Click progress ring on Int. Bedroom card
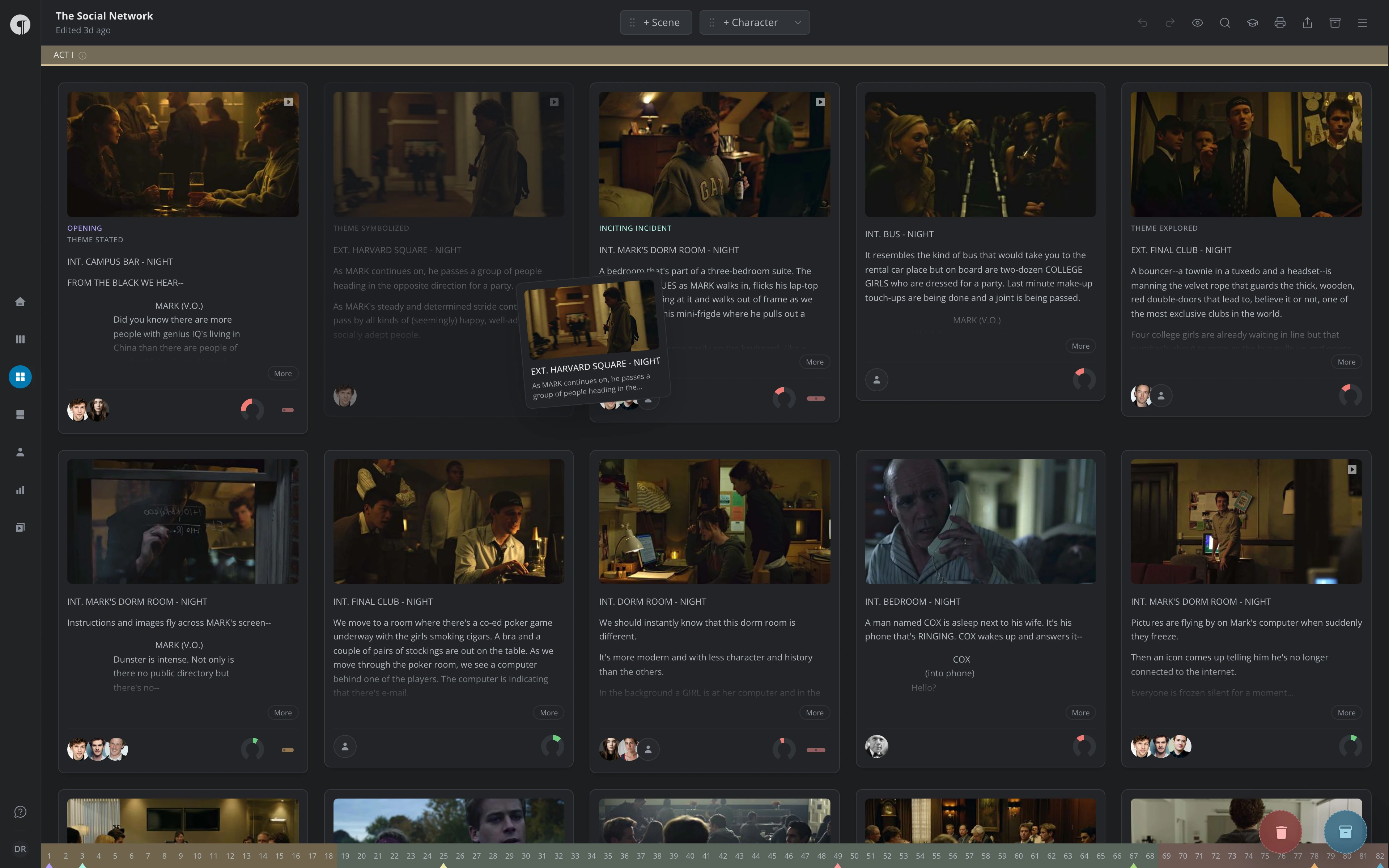 click(x=1084, y=746)
